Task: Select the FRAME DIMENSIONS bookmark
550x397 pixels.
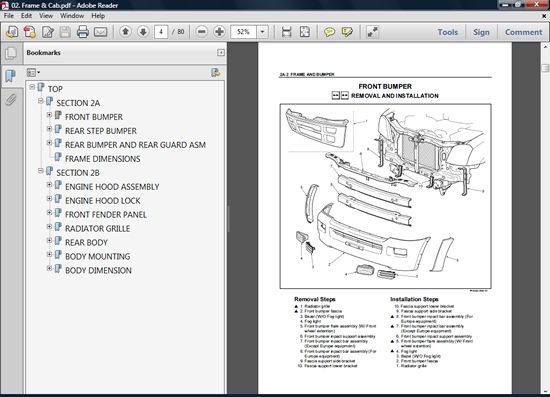Action: 103,159
